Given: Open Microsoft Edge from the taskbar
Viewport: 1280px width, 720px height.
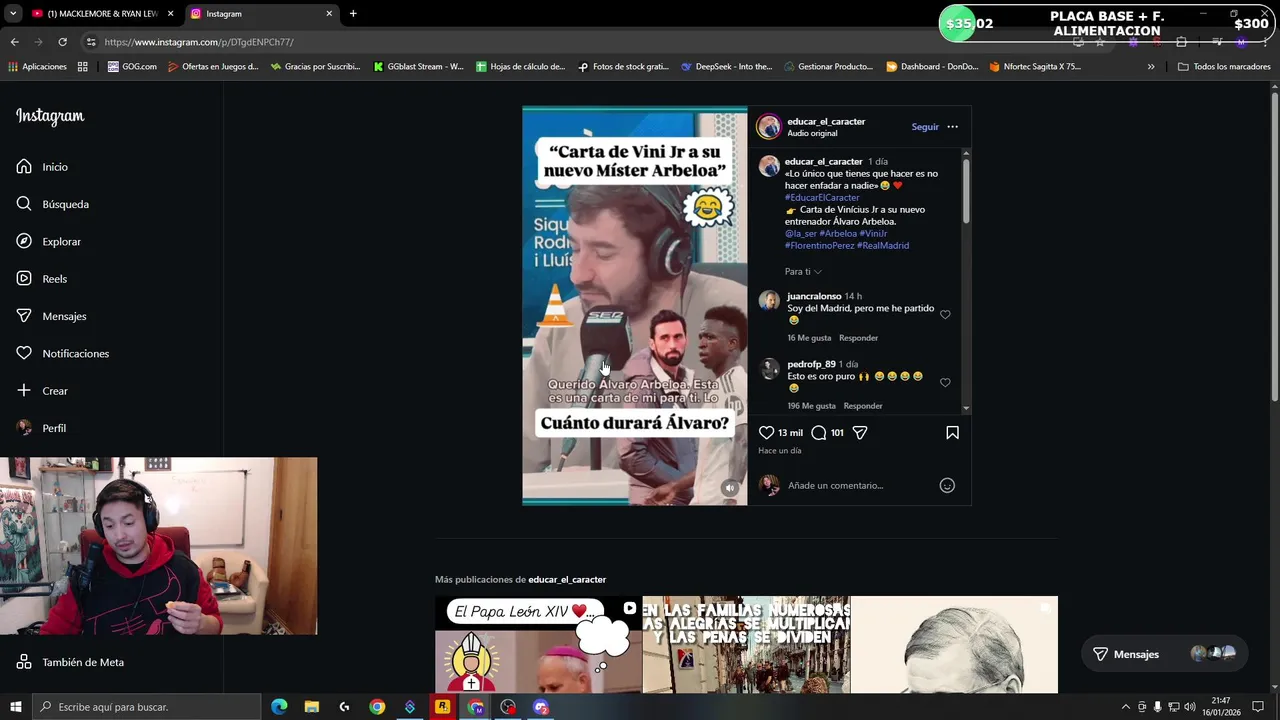Looking at the screenshot, I should pos(279,707).
